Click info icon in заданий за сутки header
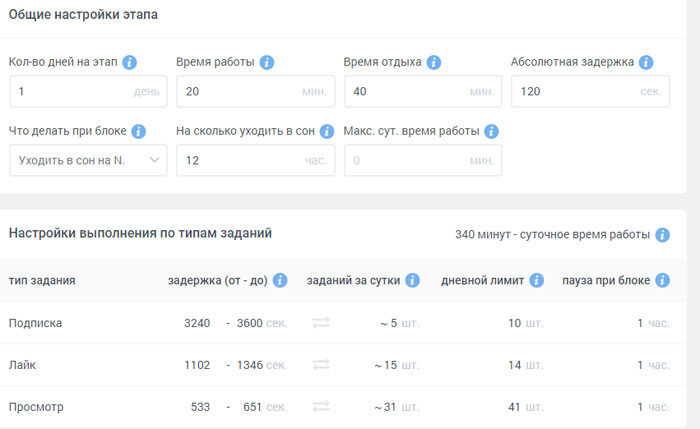 412,280
